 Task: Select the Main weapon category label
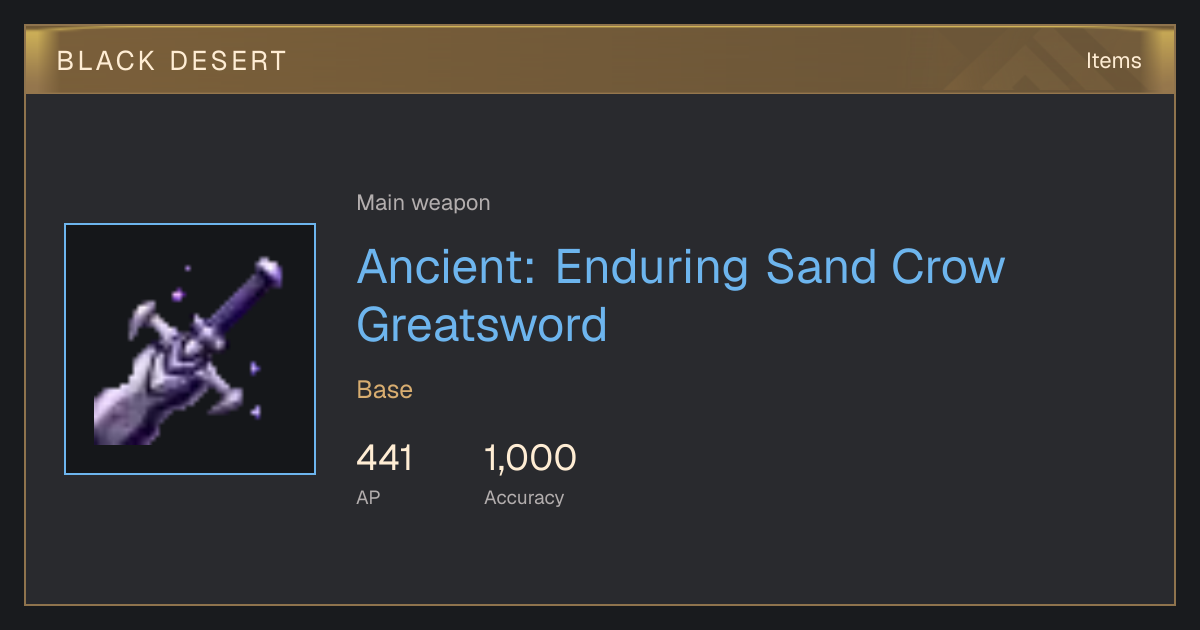click(x=423, y=203)
